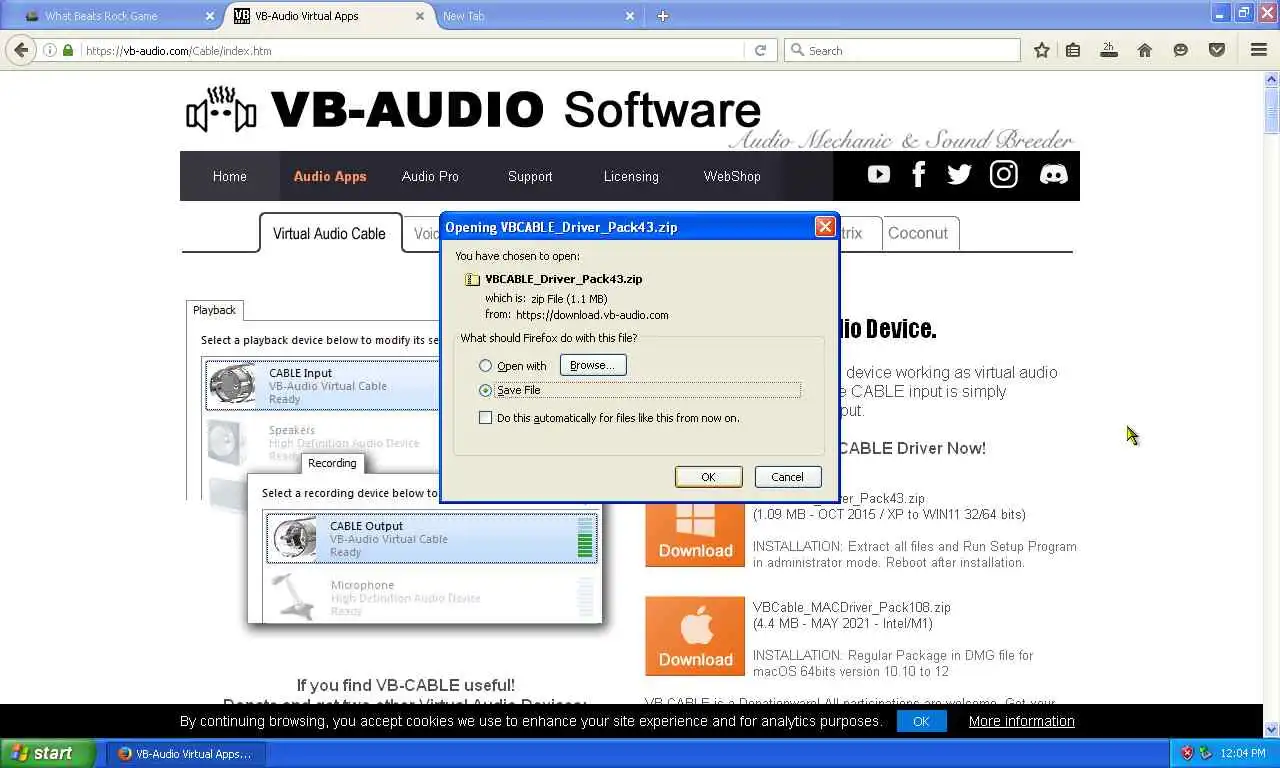This screenshot has width=1280, height=768.
Task: Click the VBCABLE_Driver_Pack43.zip filename in dialog
Action: [x=563, y=279]
